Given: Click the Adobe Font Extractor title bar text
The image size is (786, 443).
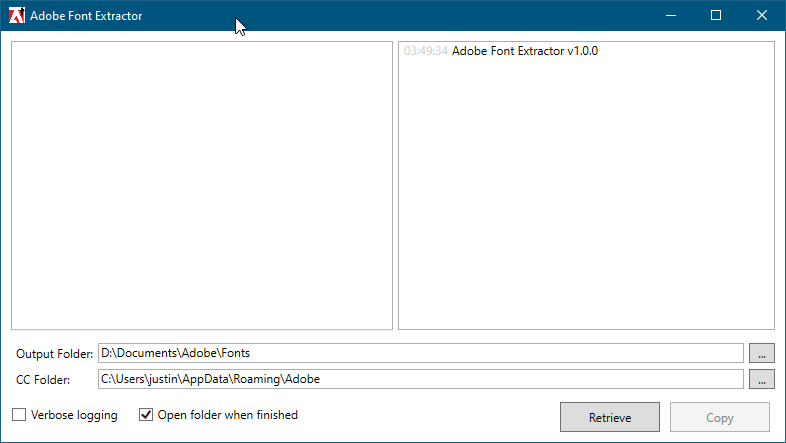Looking at the screenshot, I should pos(86,16).
